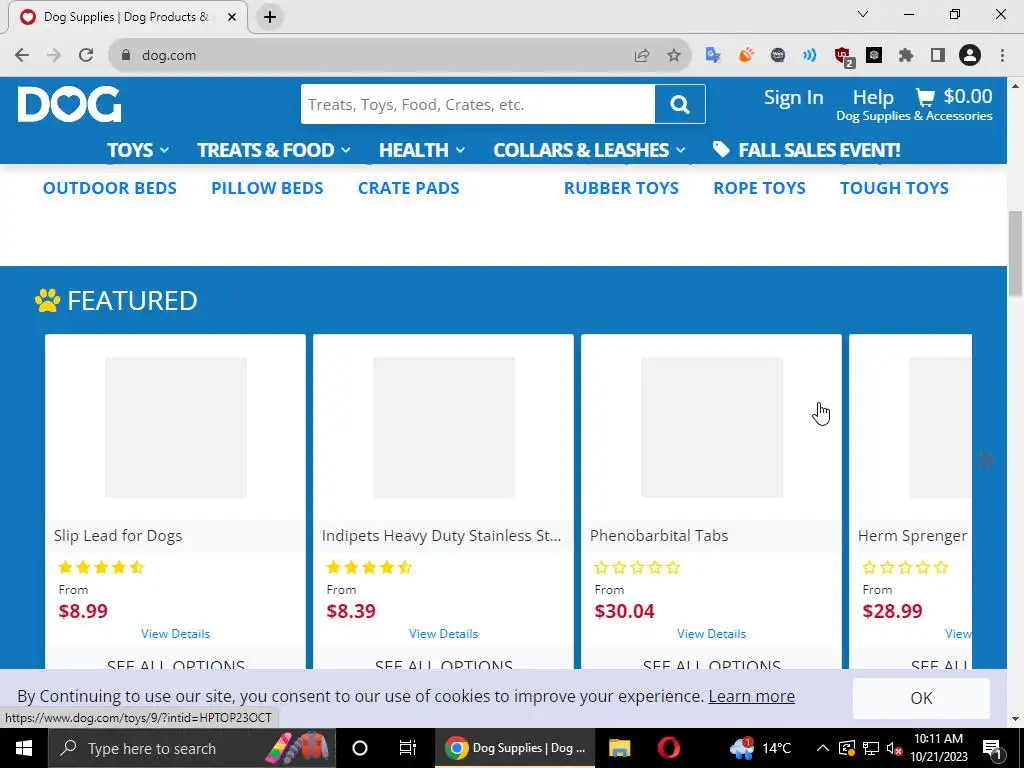This screenshot has width=1024, height=768.
Task: Open Cortana circle on the taskbar
Action: pyautogui.click(x=360, y=748)
